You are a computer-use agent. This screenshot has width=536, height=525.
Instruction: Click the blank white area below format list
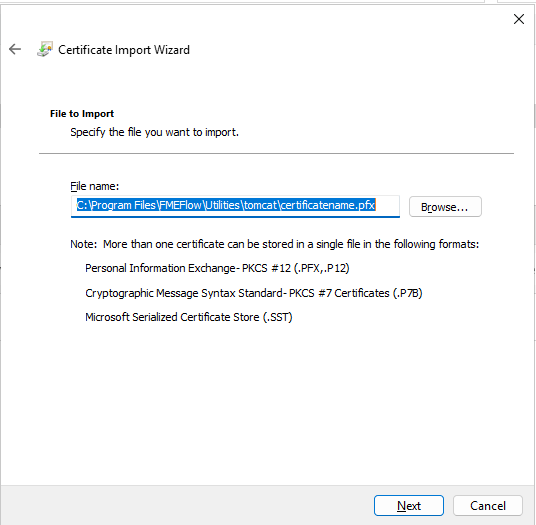pos(267,403)
